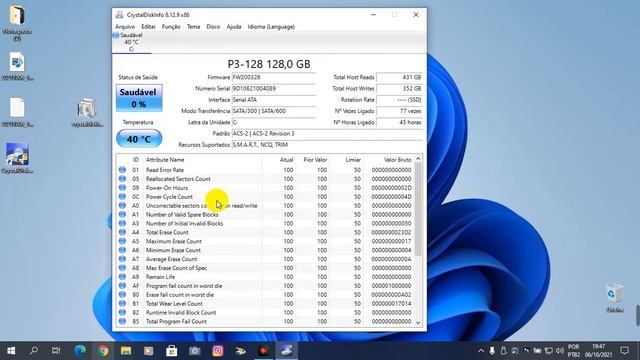
Task: Click the Saudável 0 % health status button
Action: point(139,98)
